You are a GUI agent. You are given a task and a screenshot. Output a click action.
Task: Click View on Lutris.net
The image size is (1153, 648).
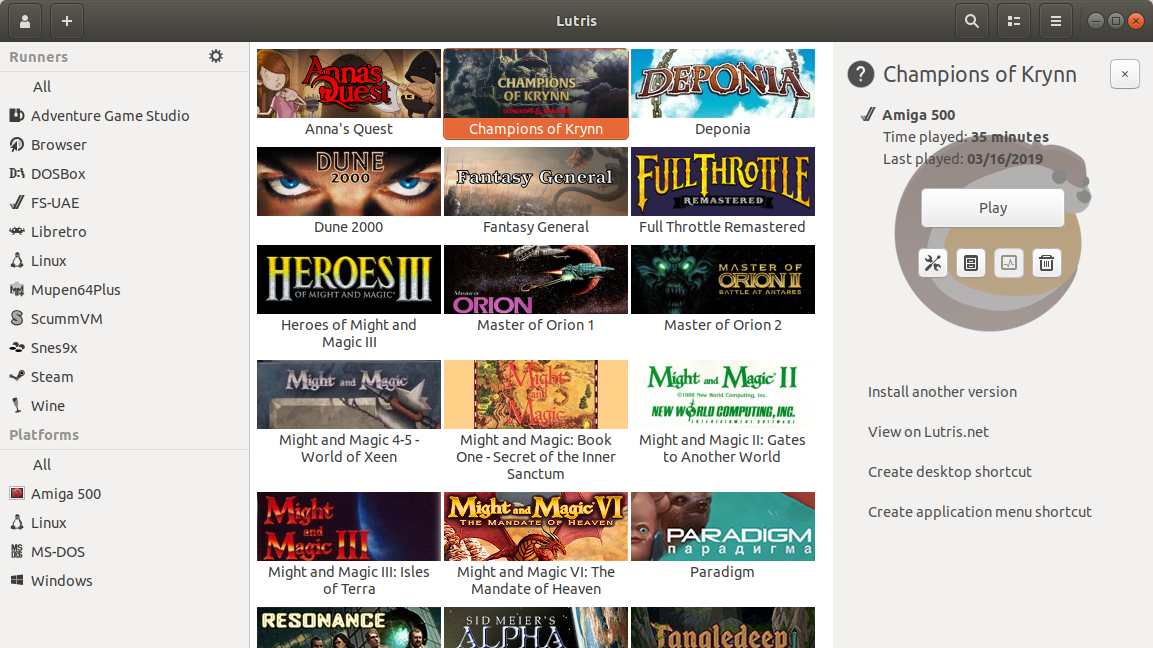[928, 432]
